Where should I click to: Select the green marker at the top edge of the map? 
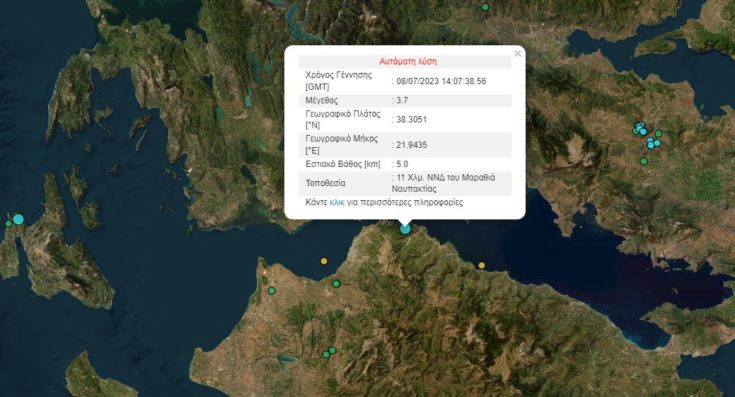485,7
